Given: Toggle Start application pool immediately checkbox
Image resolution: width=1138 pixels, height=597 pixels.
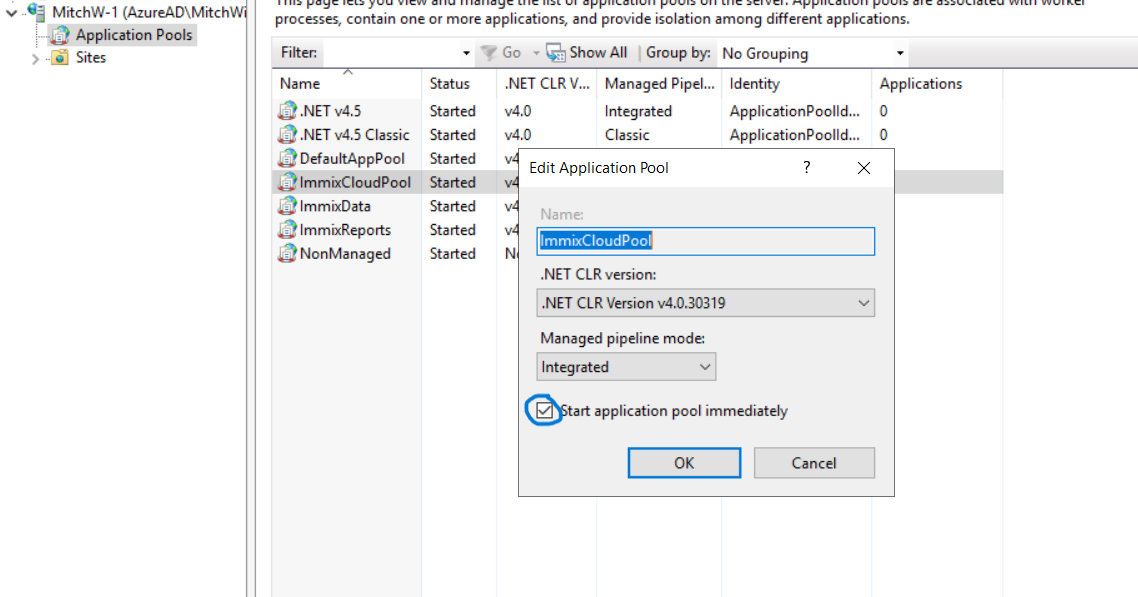Looking at the screenshot, I should (x=544, y=411).
